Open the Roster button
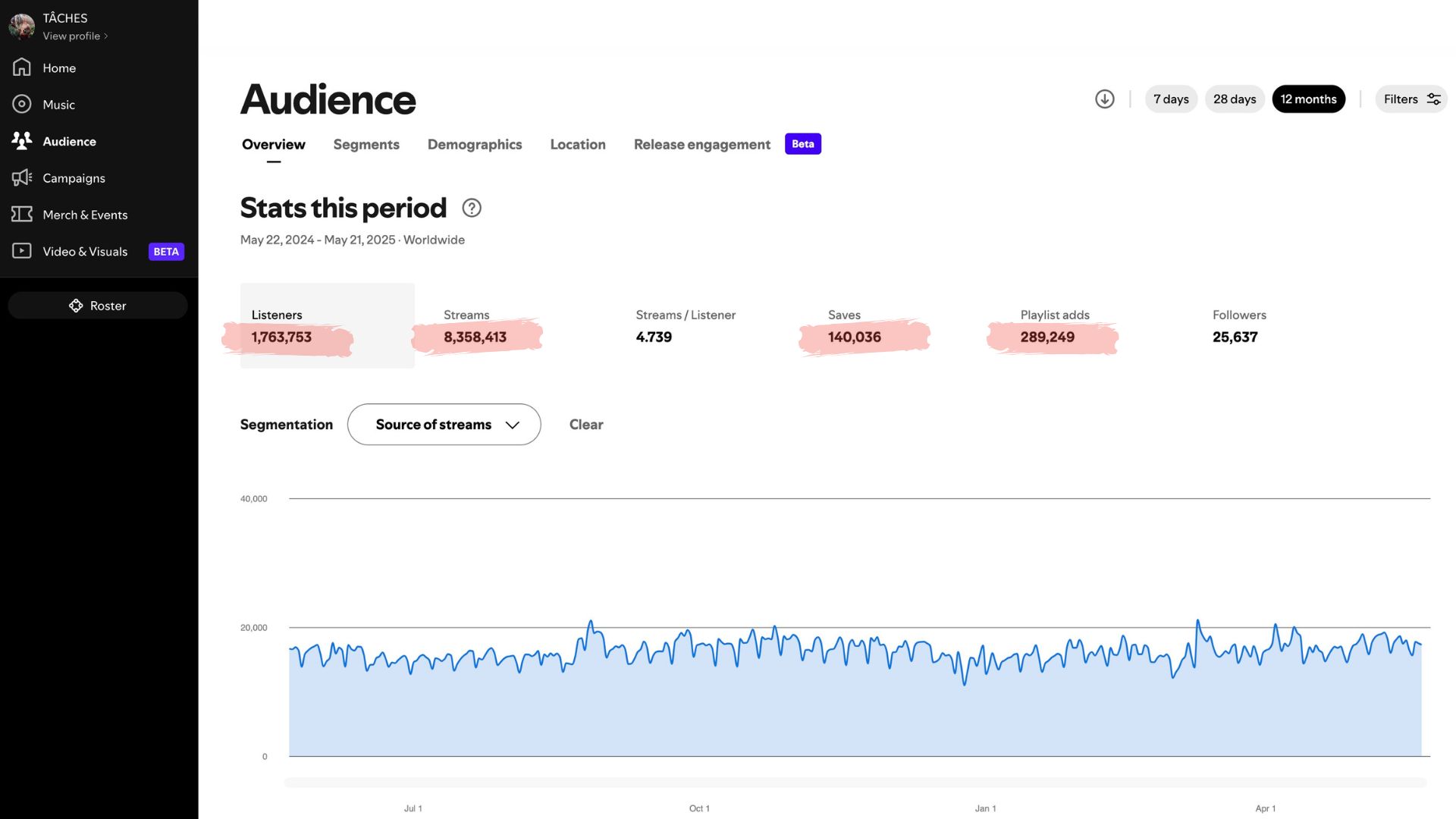Screen dimensions: 1456x819 click(x=98, y=306)
